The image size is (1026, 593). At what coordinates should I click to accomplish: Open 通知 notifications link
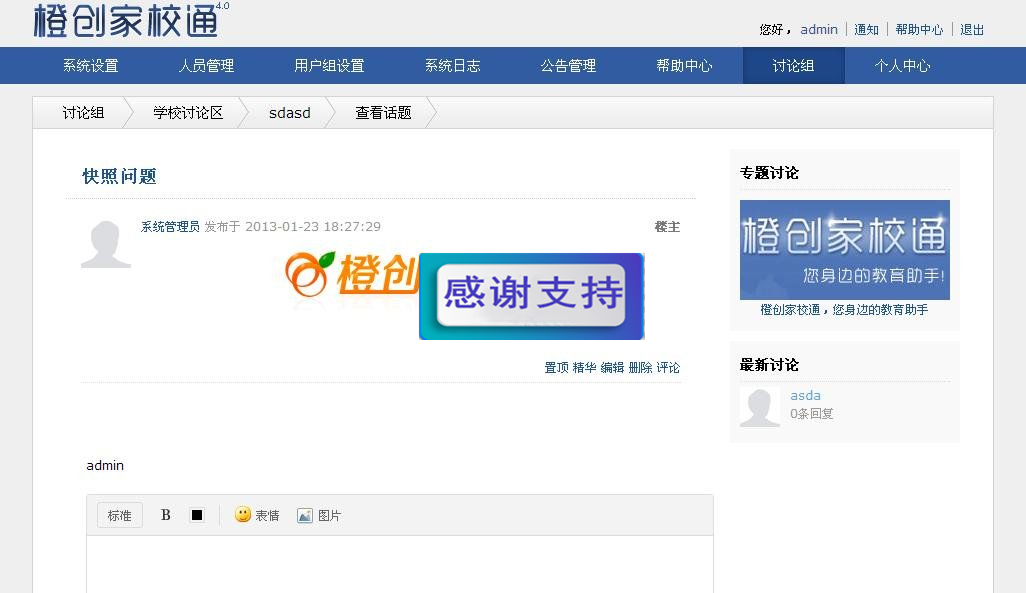(x=866, y=29)
